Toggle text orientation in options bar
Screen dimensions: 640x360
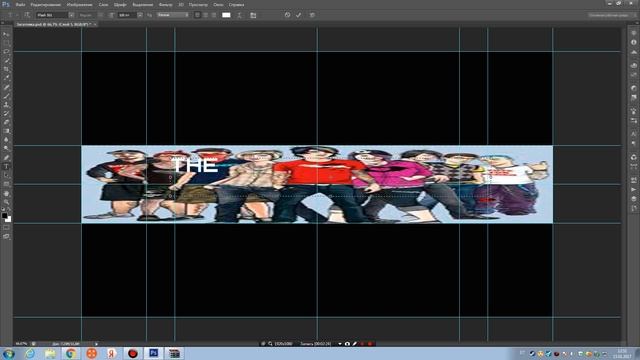point(27,15)
